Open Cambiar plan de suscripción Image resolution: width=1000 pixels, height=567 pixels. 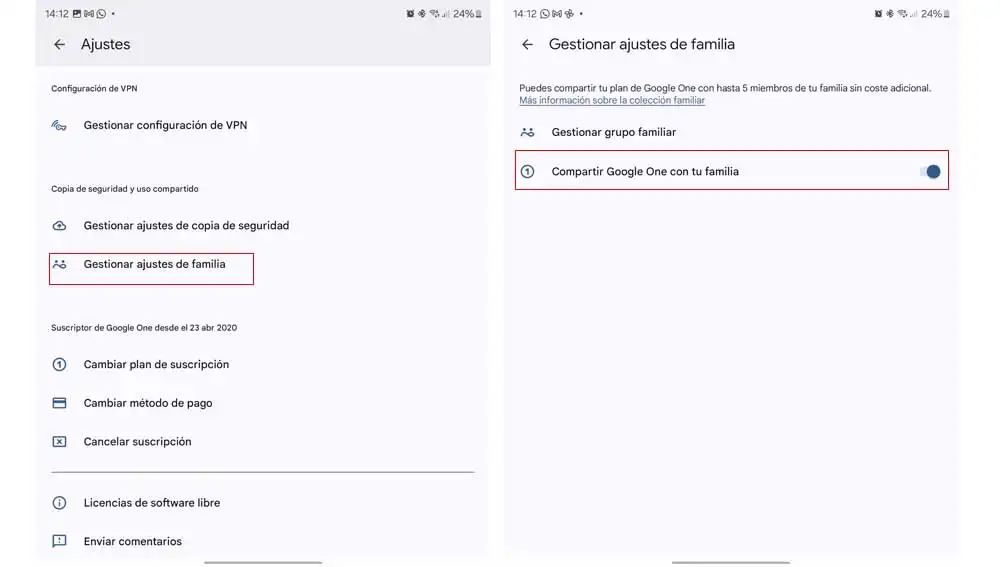(x=156, y=365)
